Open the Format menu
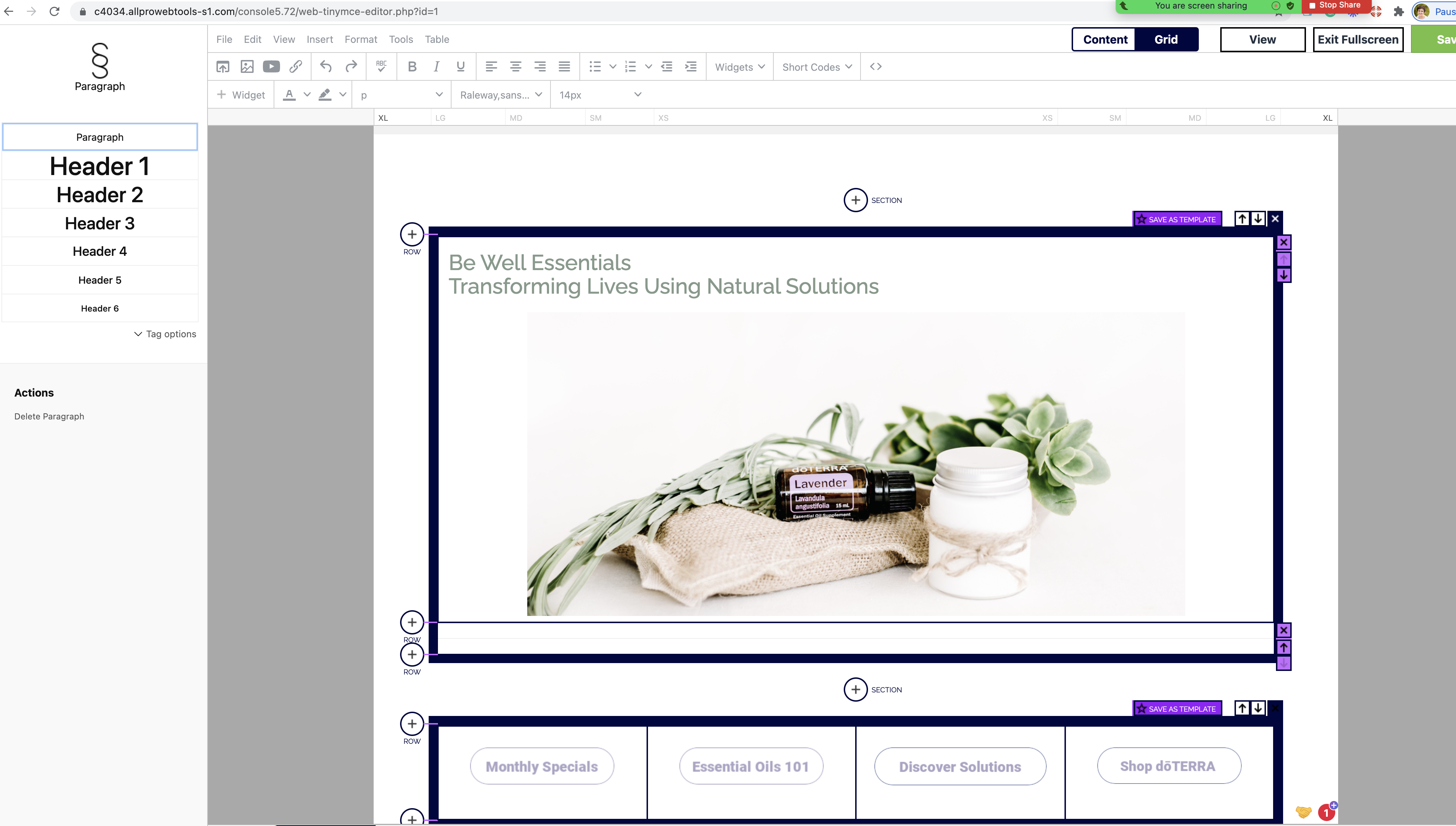This screenshot has width=1456, height=826. (x=361, y=40)
